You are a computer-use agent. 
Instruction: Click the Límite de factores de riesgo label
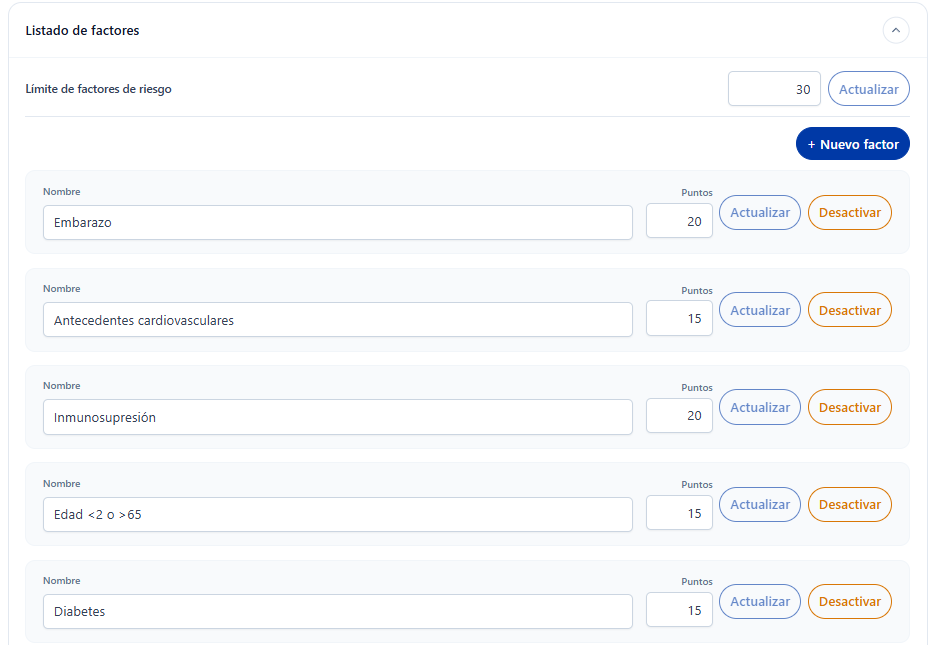(99, 89)
